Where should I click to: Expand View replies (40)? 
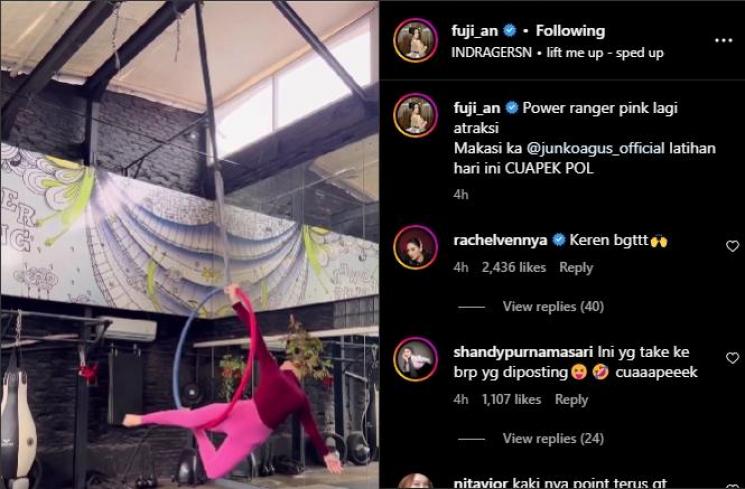point(553,307)
